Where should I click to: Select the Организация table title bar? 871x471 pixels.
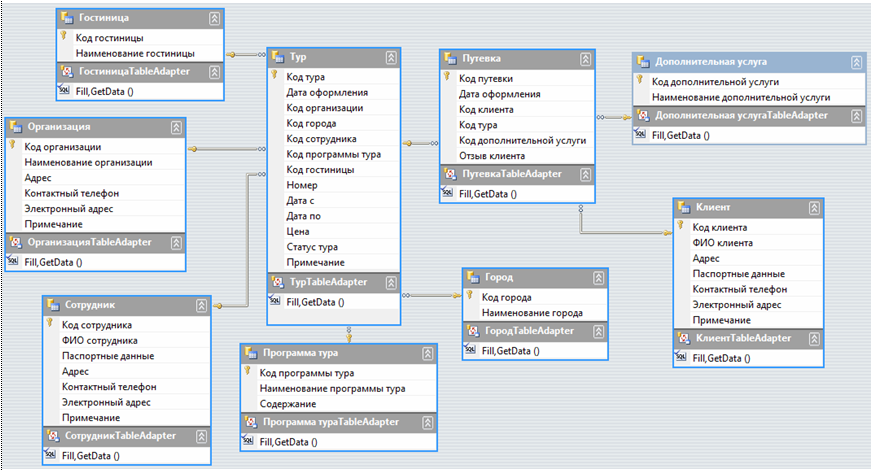point(90,127)
